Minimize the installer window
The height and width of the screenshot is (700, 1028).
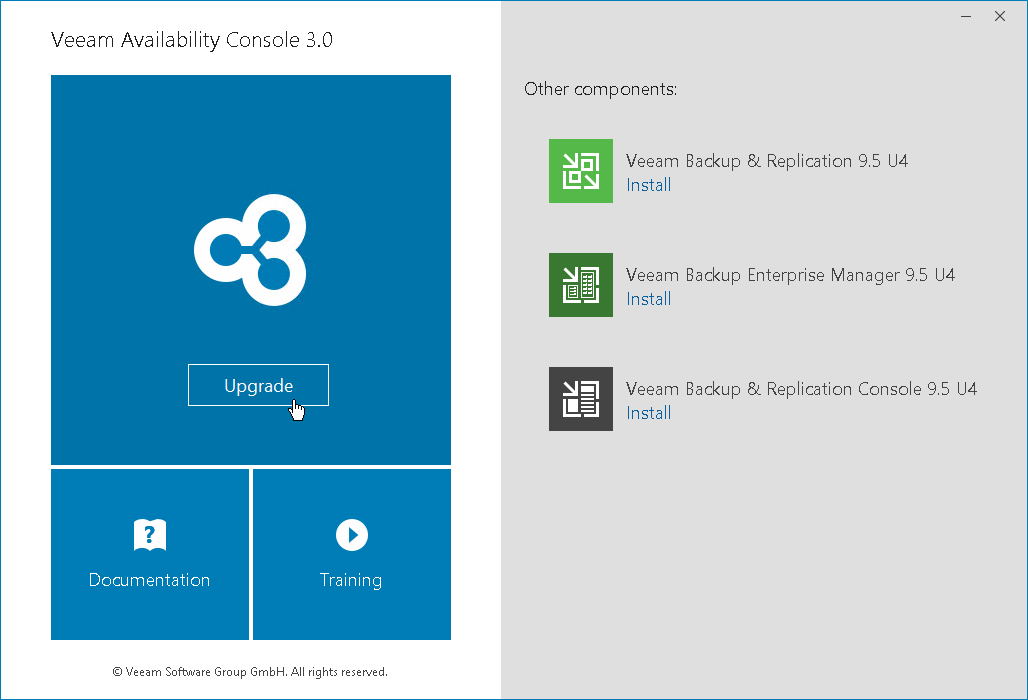point(966,16)
